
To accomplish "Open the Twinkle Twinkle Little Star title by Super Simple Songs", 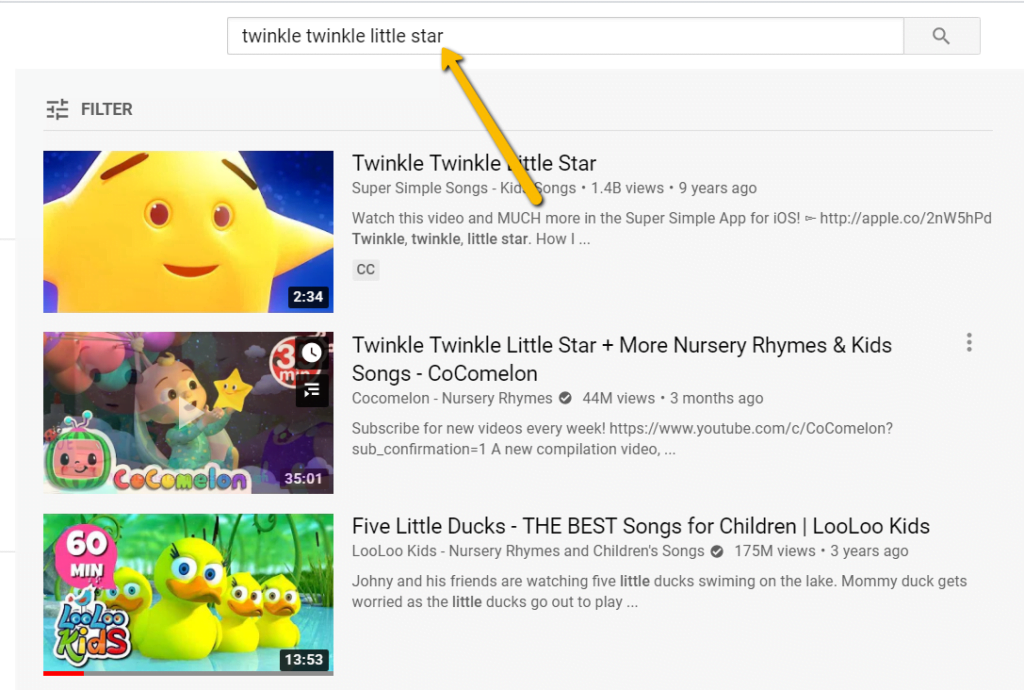I will coord(474,163).
